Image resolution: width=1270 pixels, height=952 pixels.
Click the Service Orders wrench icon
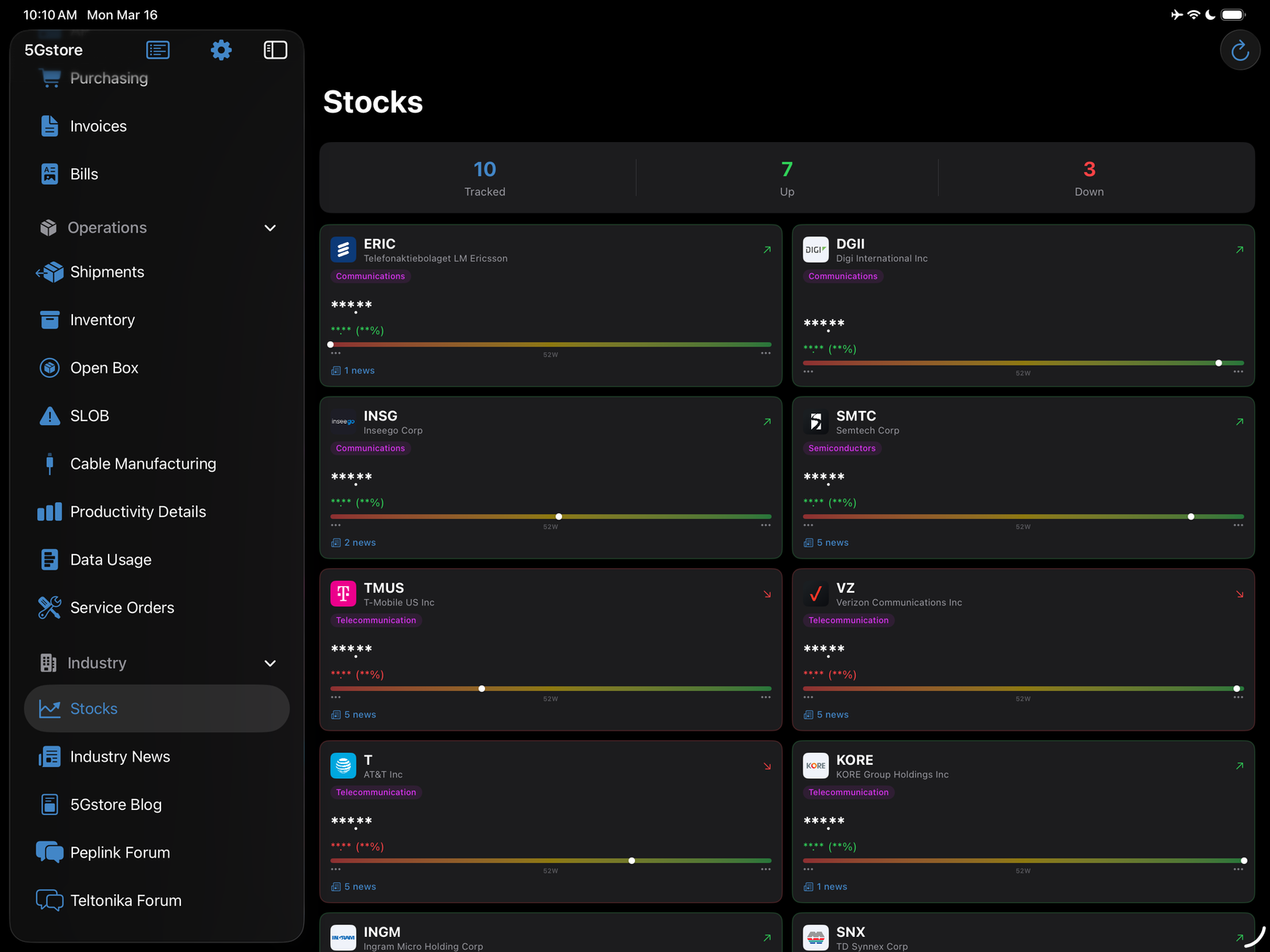pyautogui.click(x=49, y=607)
